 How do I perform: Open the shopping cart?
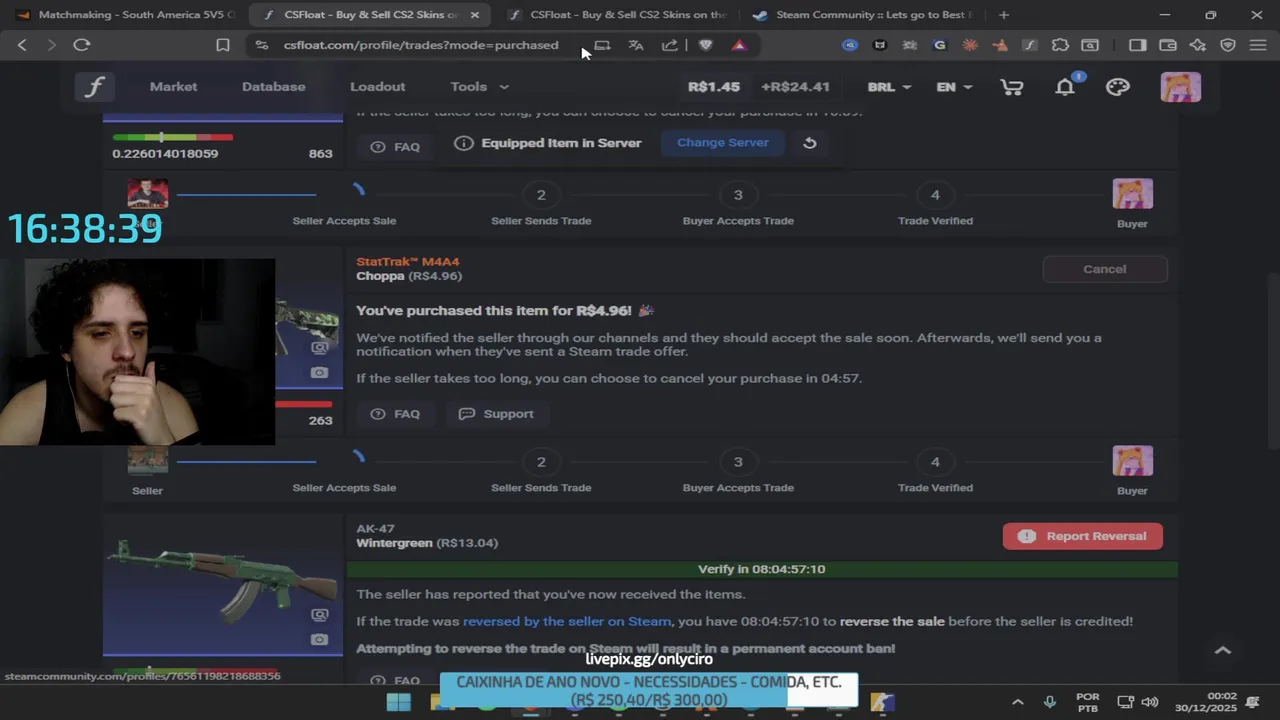1012,87
